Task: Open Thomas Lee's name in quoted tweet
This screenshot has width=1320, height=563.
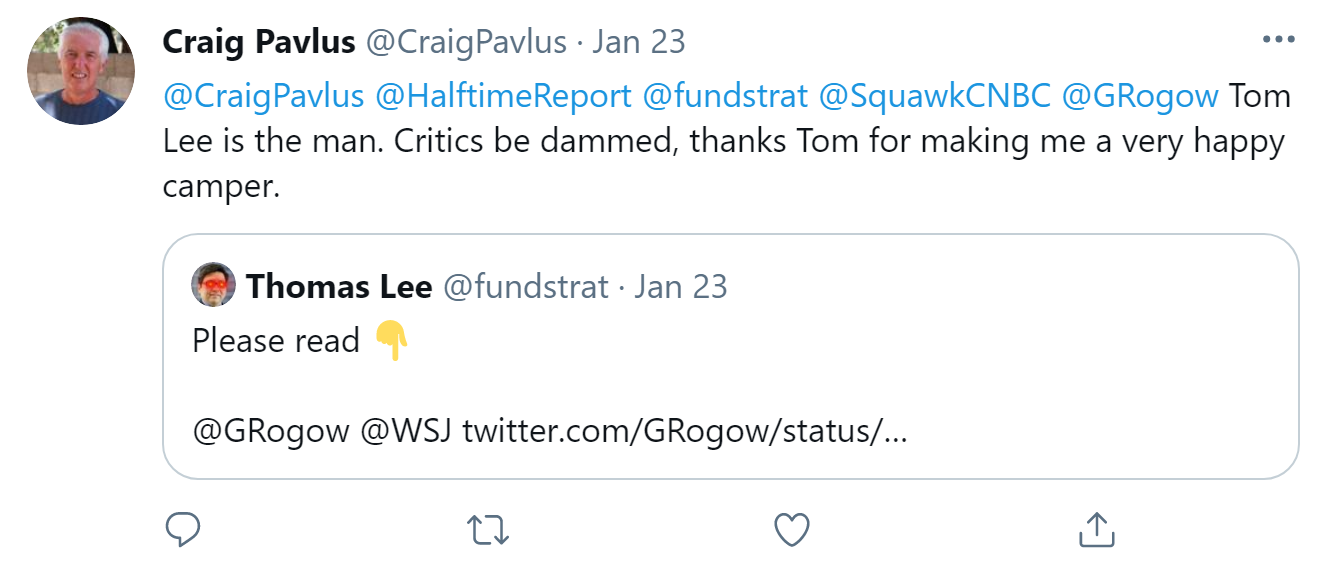Action: pos(339,288)
